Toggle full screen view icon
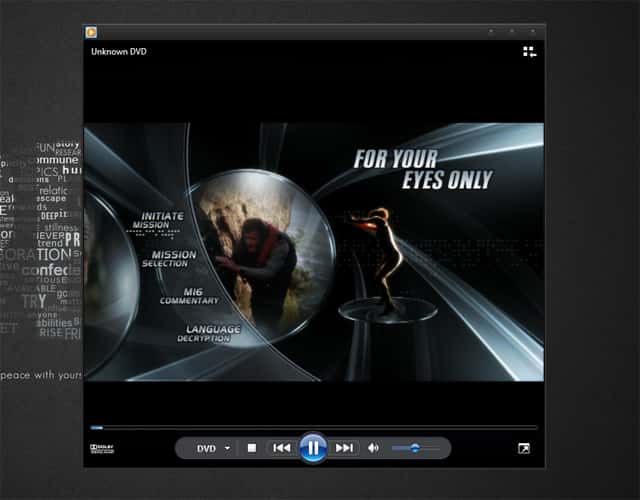The height and width of the screenshot is (500, 640). pyautogui.click(x=524, y=449)
